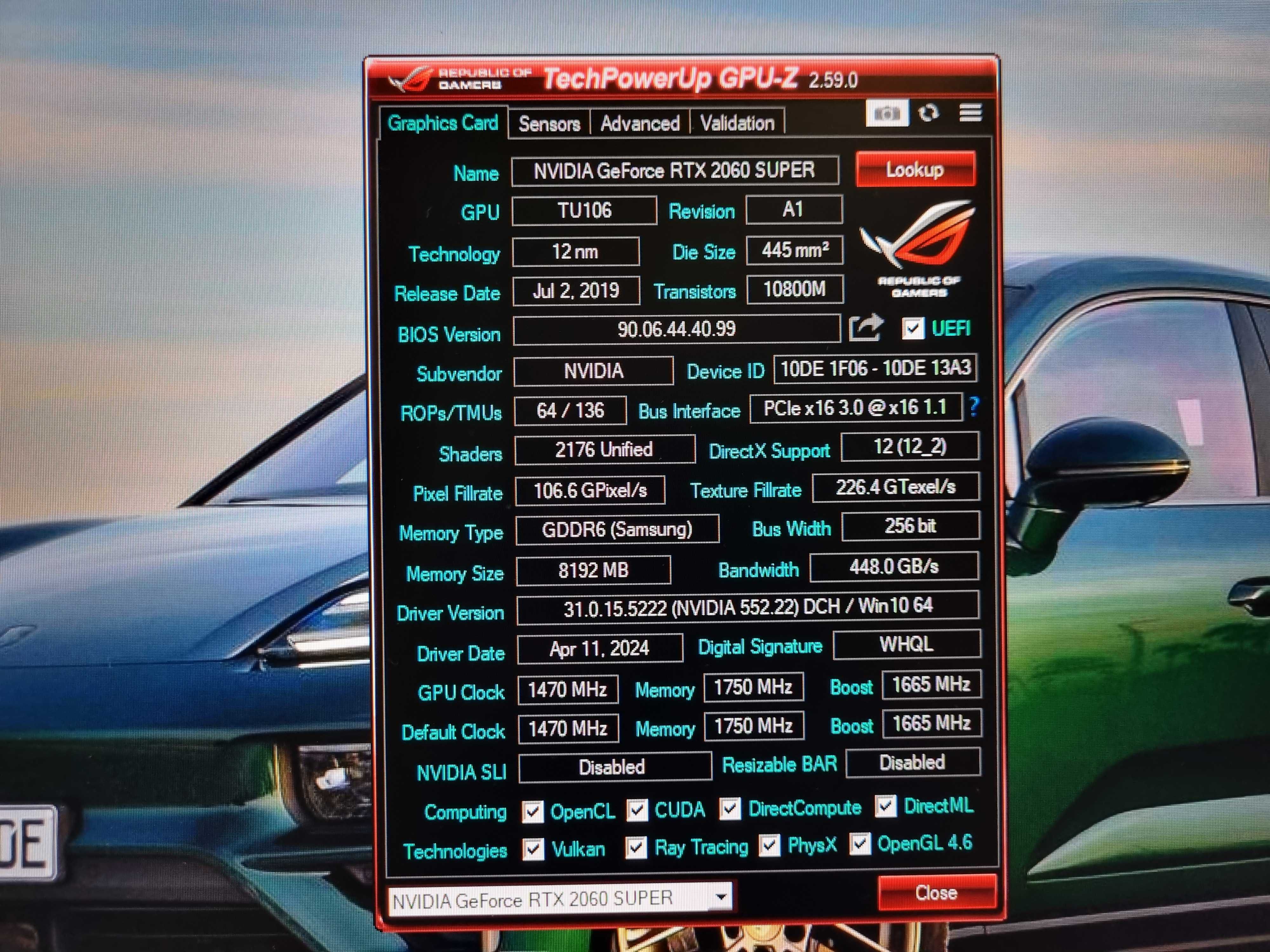Click the Driver Date value Apr 11, 2024
This screenshot has width=1270, height=952.
point(600,648)
